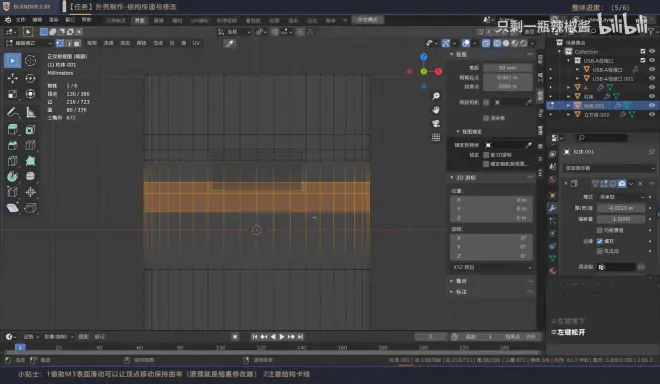Jump to the timeline start frame
Screen dimensions: 660x384
(255, 337)
